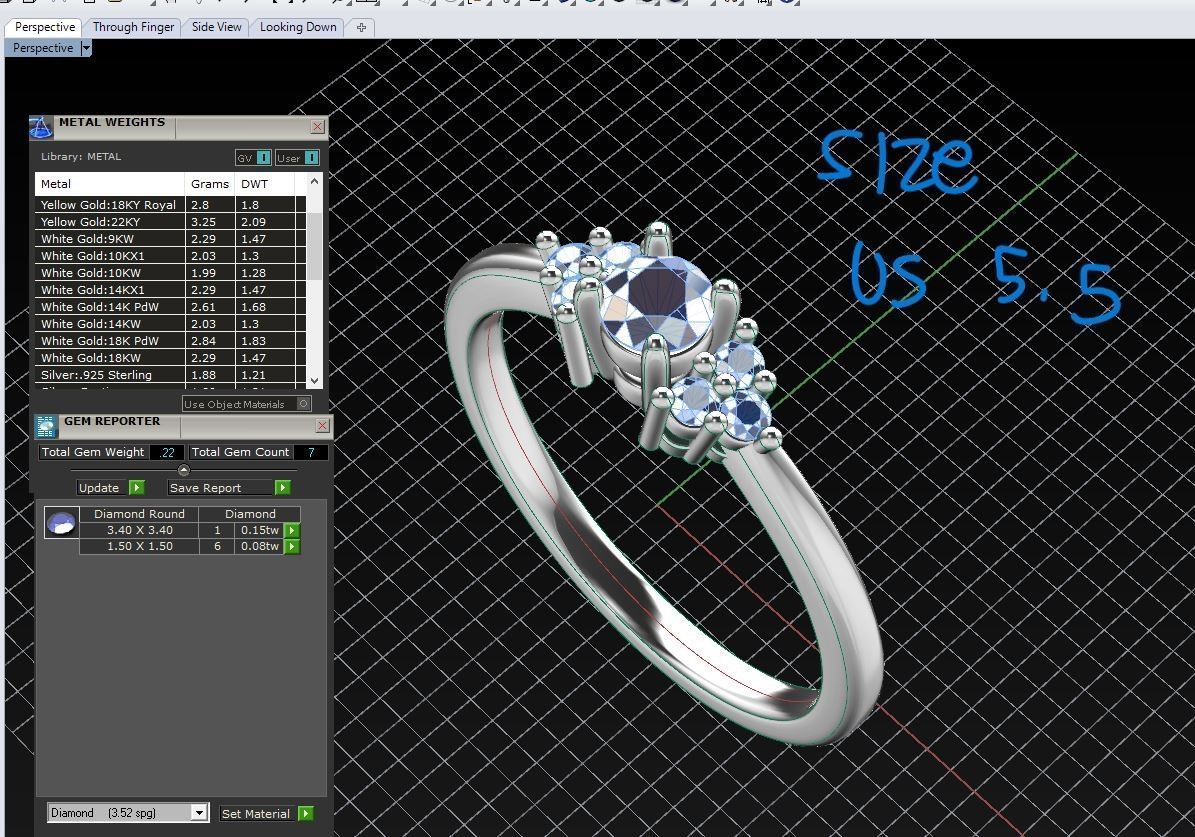Click the Grams column header

click(x=210, y=184)
